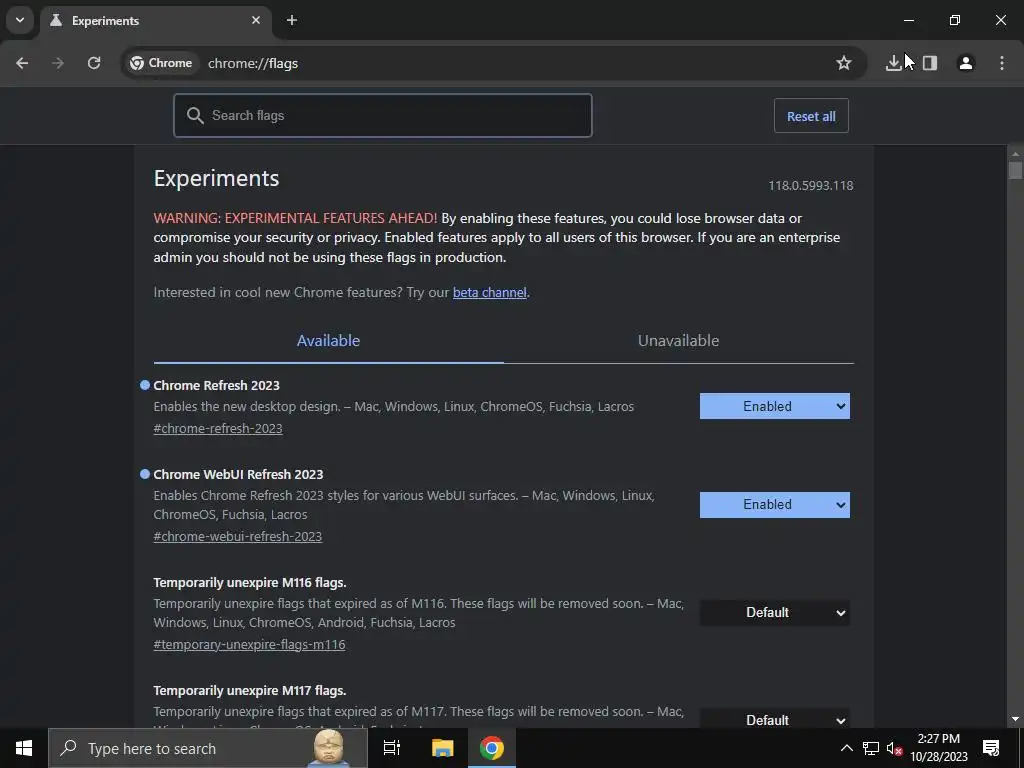
Task: Open File Explorer from the taskbar
Action: click(x=442, y=748)
